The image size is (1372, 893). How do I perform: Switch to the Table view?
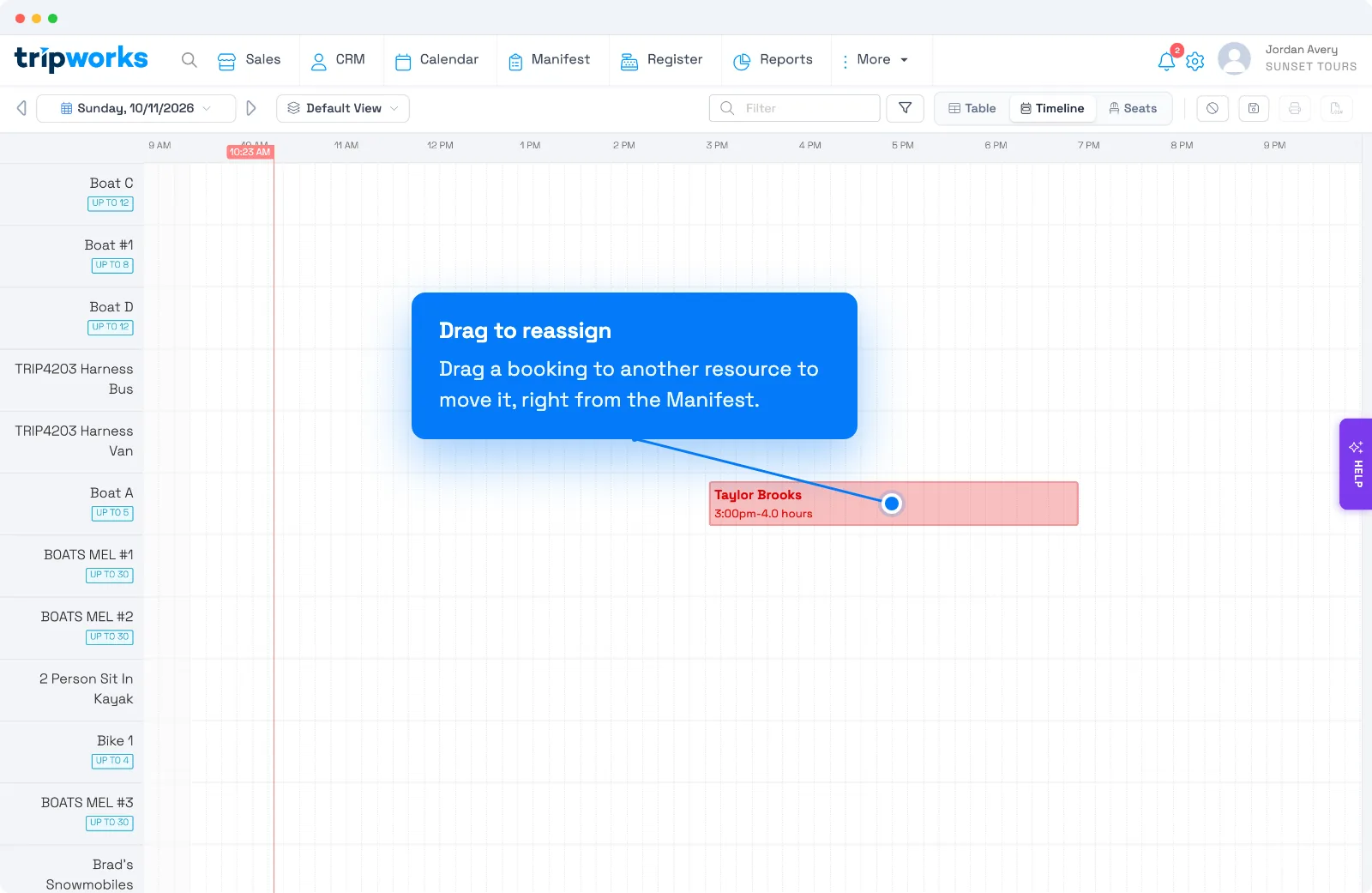pos(972,108)
